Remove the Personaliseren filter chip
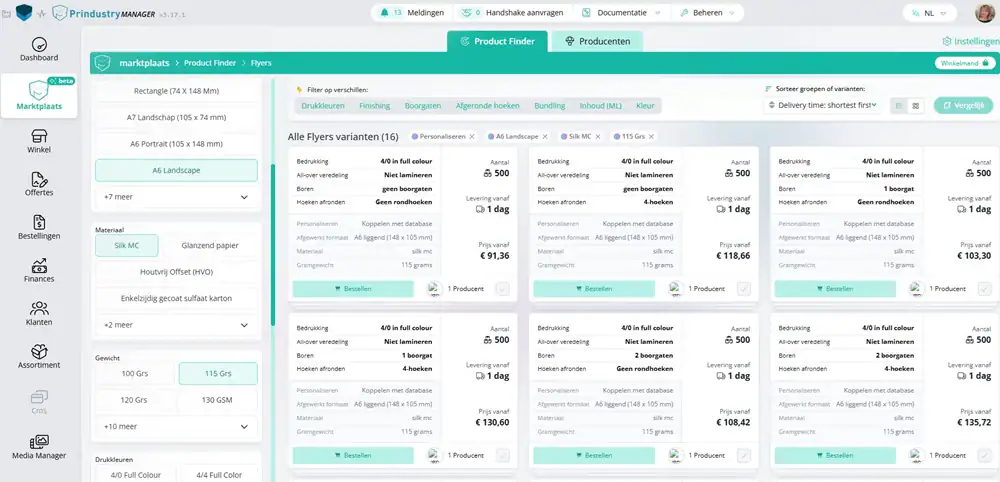Viewport: 1000px width, 482px height. pyautogui.click(x=472, y=136)
